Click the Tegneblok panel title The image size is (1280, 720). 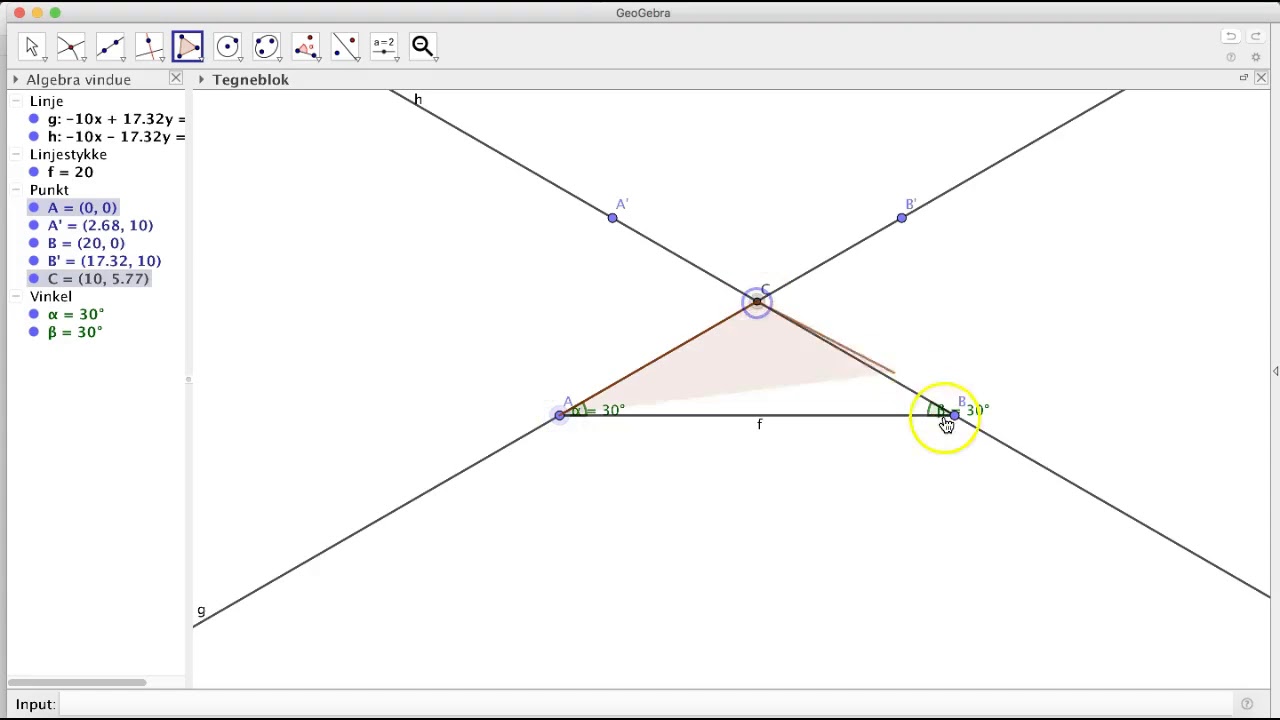[x=250, y=79]
